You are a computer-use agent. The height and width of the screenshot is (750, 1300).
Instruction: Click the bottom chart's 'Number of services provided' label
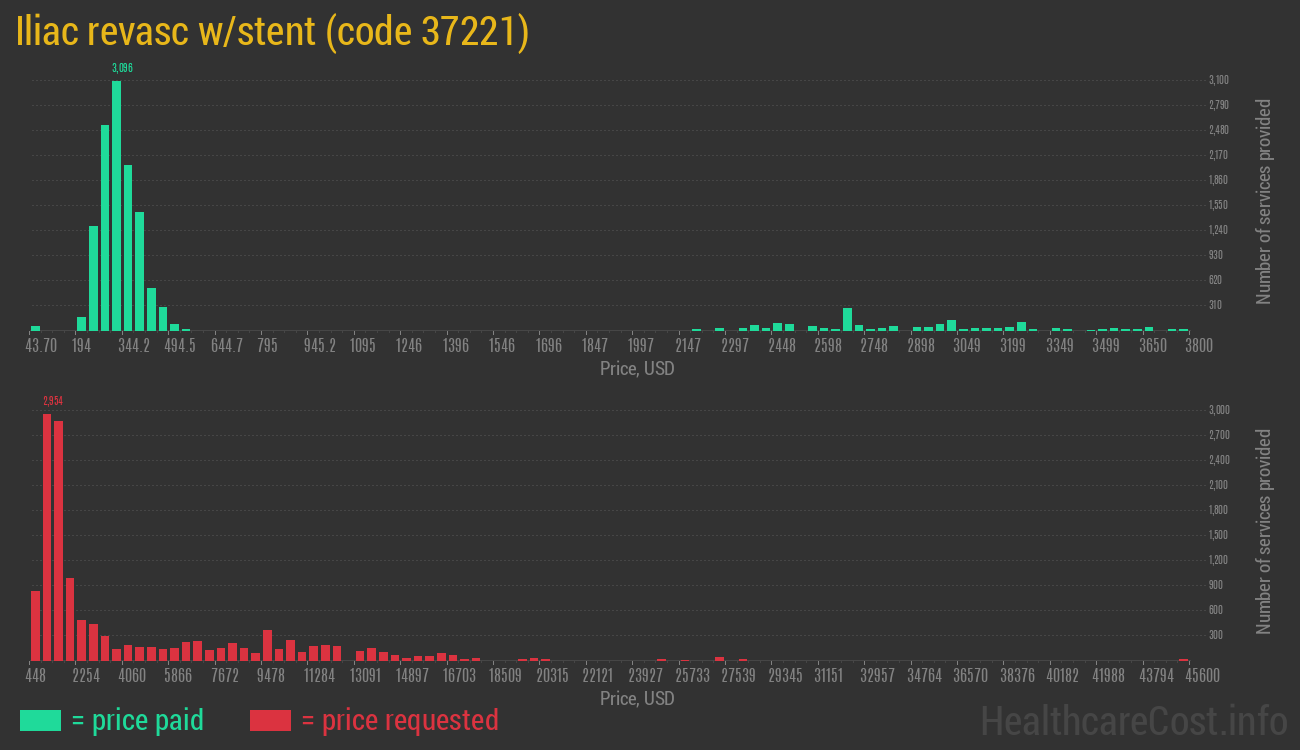pos(1264,532)
